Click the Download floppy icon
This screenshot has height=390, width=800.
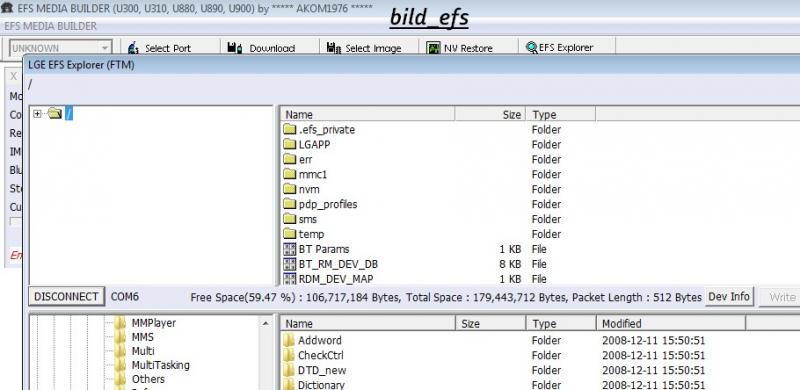(235, 48)
